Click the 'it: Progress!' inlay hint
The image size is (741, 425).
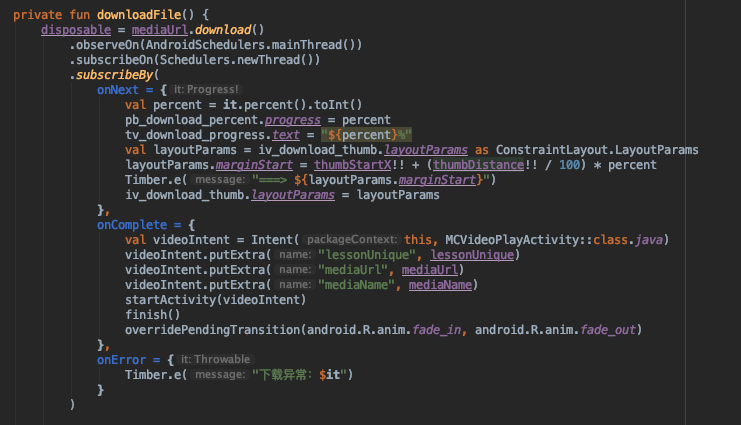(x=206, y=89)
